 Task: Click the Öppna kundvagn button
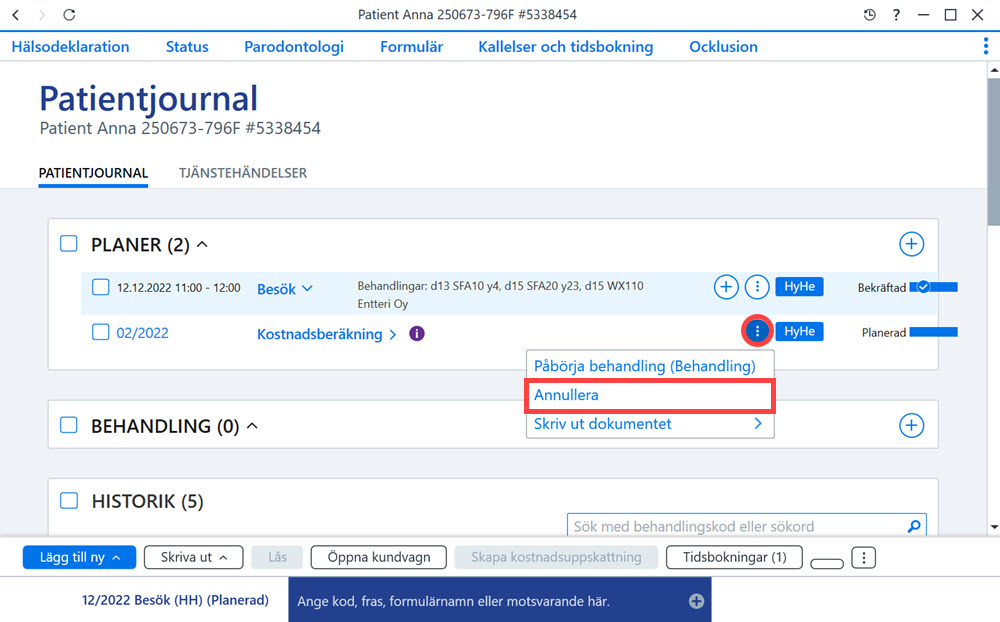click(x=379, y=557)
